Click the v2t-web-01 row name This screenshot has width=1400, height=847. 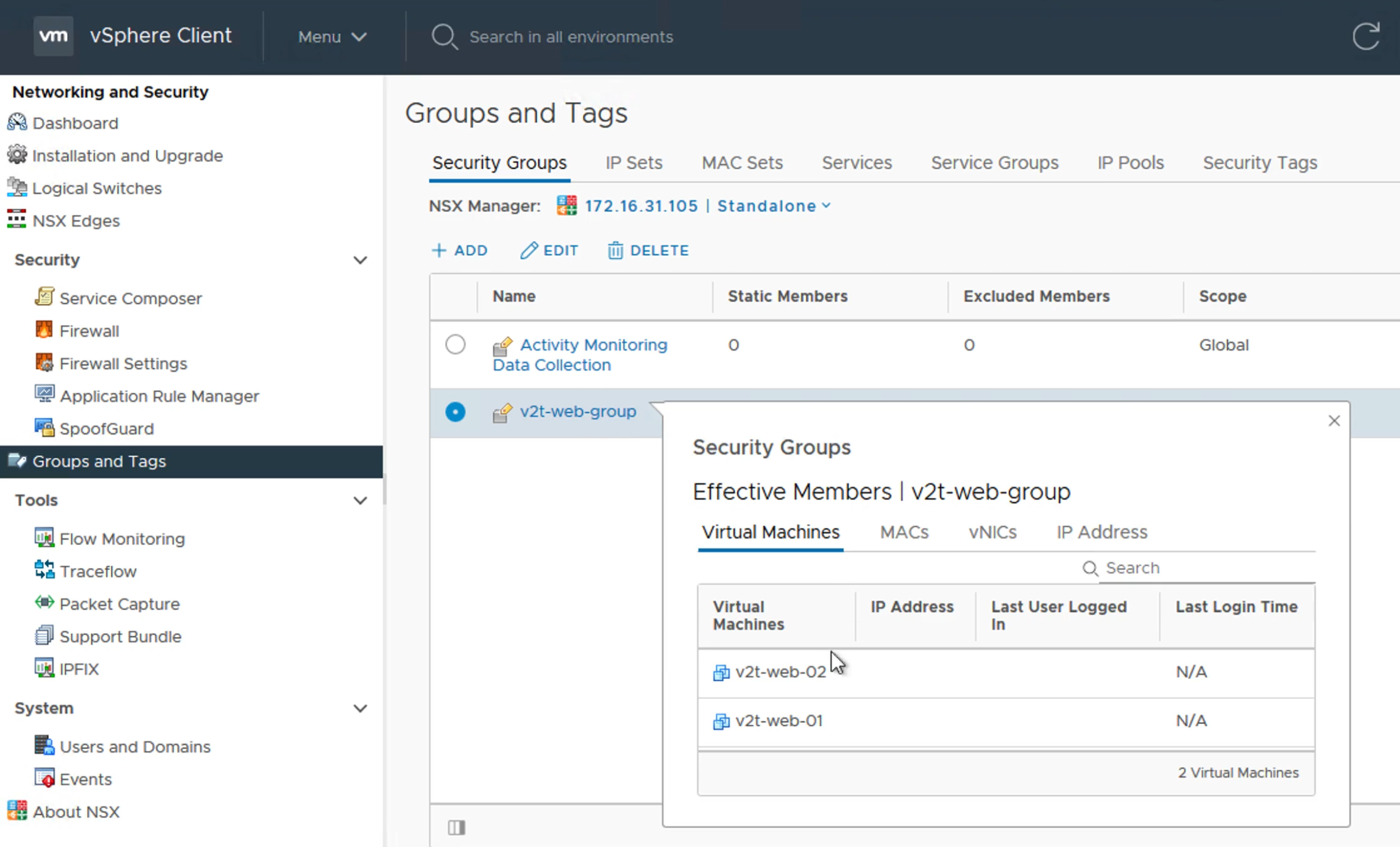(779, 720)
